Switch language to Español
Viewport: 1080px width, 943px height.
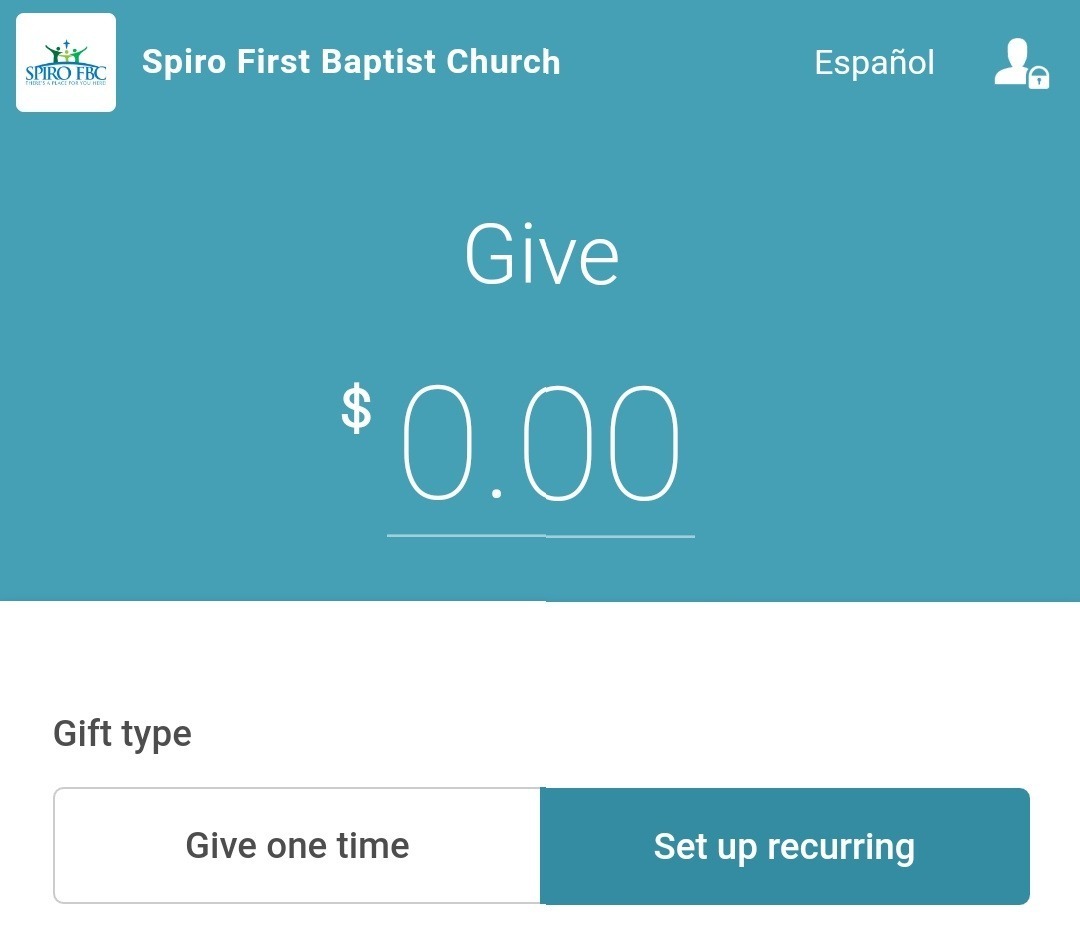tap(874, 63)
